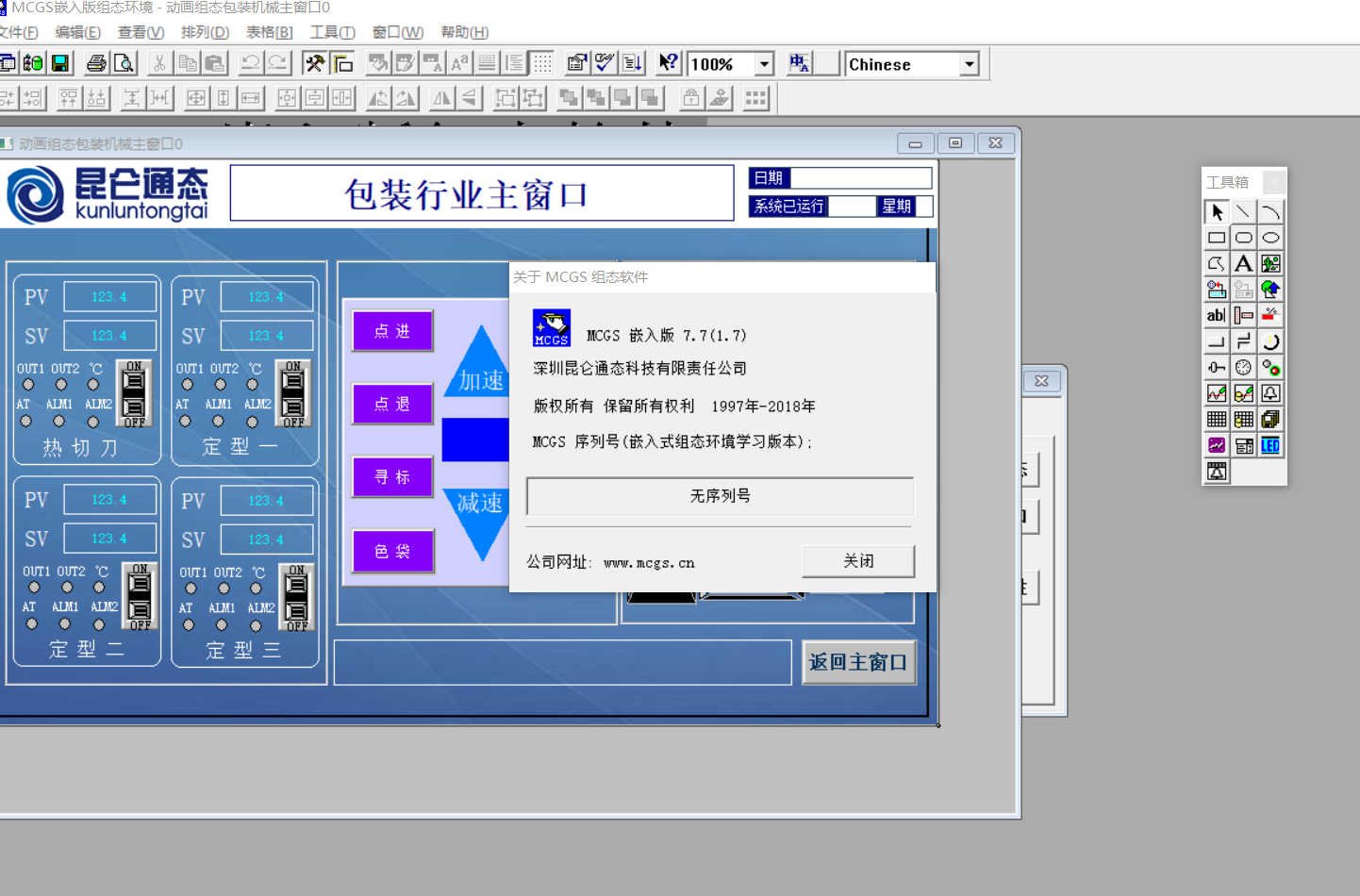1360x896 pixels.
Task: Click the context help arrow-question icon
Action: tap(668, 64)
